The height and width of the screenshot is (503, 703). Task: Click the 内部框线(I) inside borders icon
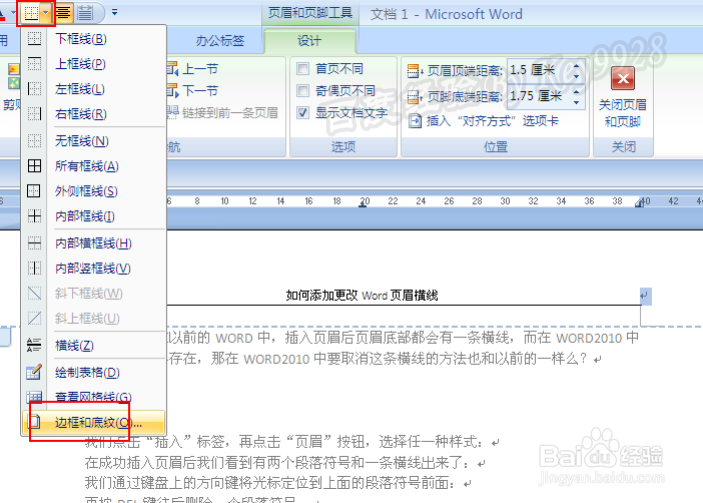tap(34, 216)
